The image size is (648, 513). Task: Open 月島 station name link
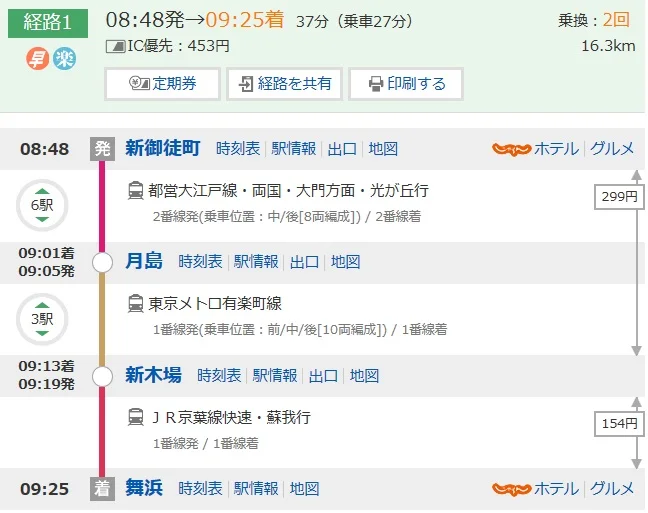[x=144, y=261]
